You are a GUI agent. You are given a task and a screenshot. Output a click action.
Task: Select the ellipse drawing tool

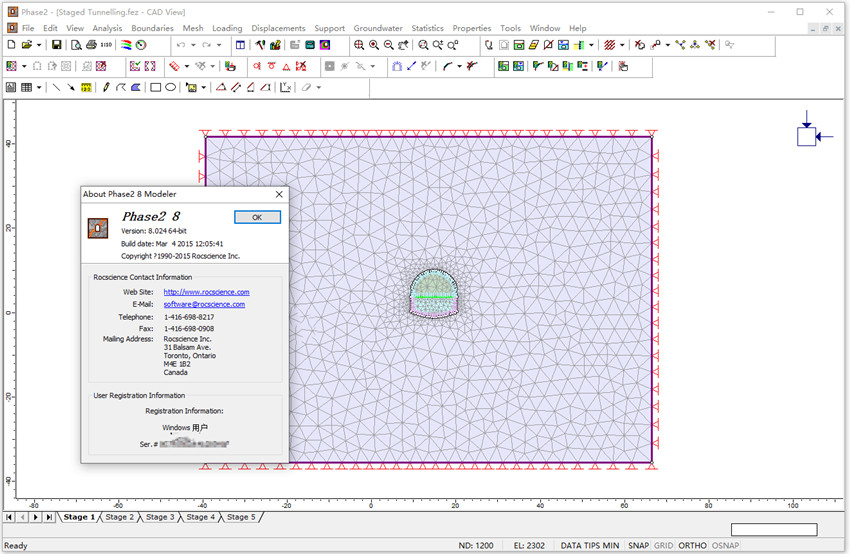[x=170, y=87]
